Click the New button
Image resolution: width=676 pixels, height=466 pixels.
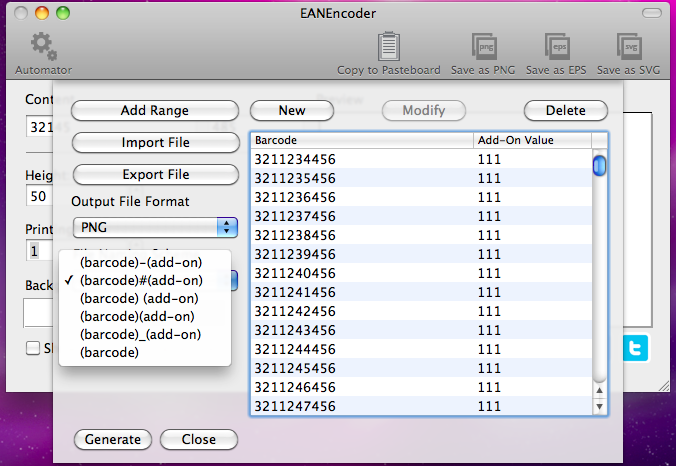[x=292, y=110]
